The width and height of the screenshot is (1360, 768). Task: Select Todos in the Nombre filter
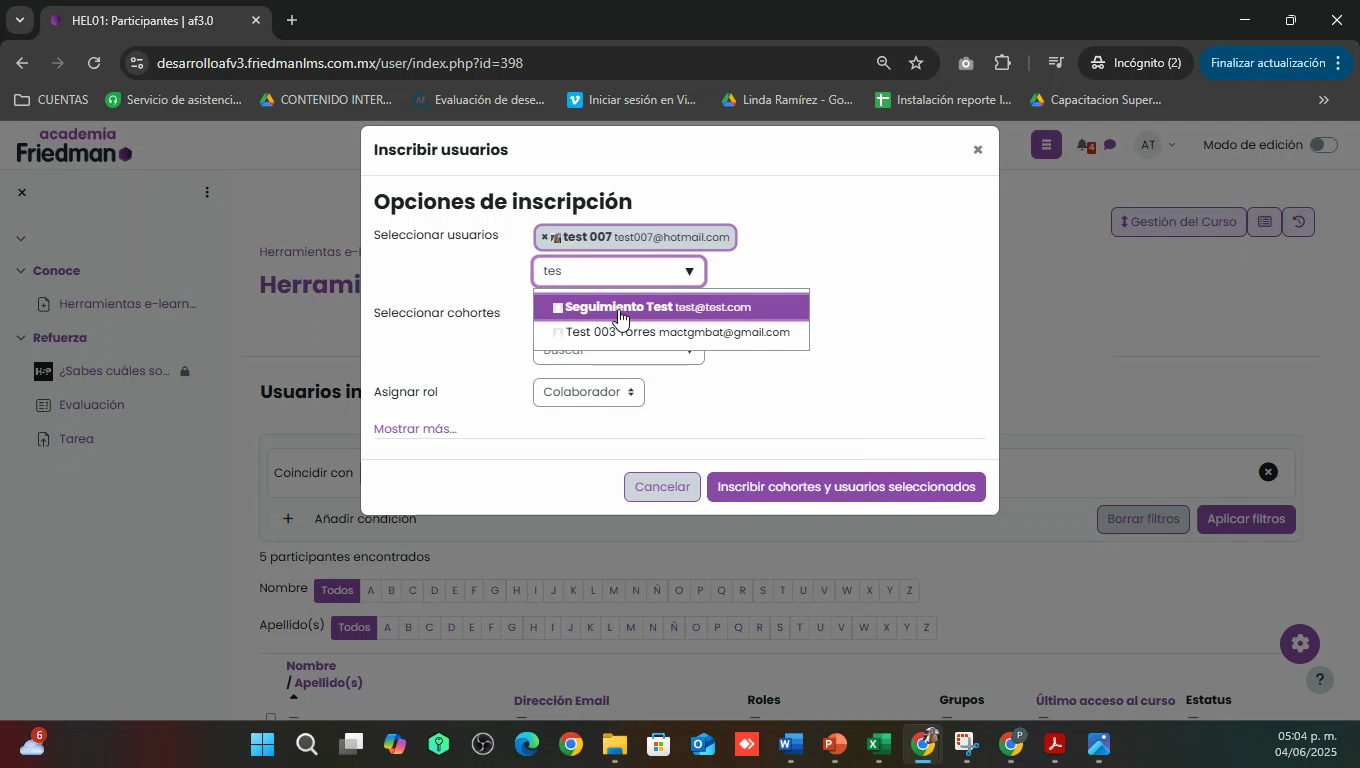pyautogui.click(x=337, y=590)
